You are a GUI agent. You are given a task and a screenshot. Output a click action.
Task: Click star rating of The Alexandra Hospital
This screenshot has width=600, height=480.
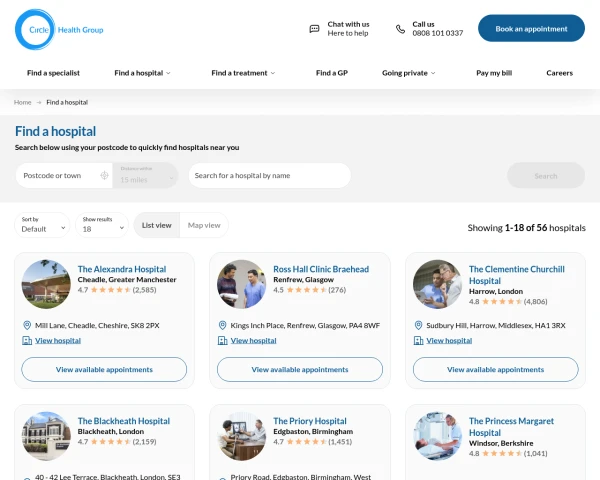pyautogui.click(x=111, y=290)
